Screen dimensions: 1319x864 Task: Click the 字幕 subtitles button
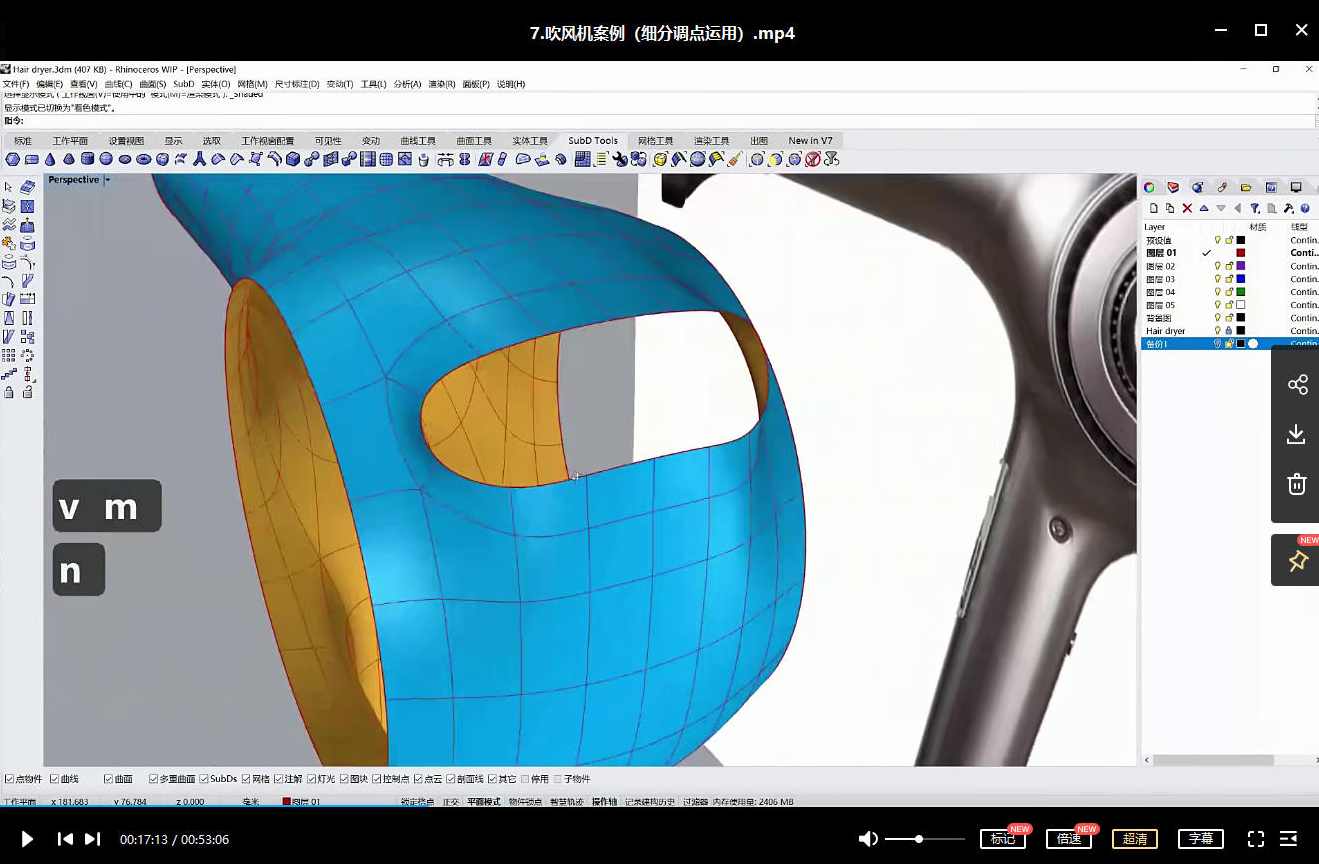1201,839
